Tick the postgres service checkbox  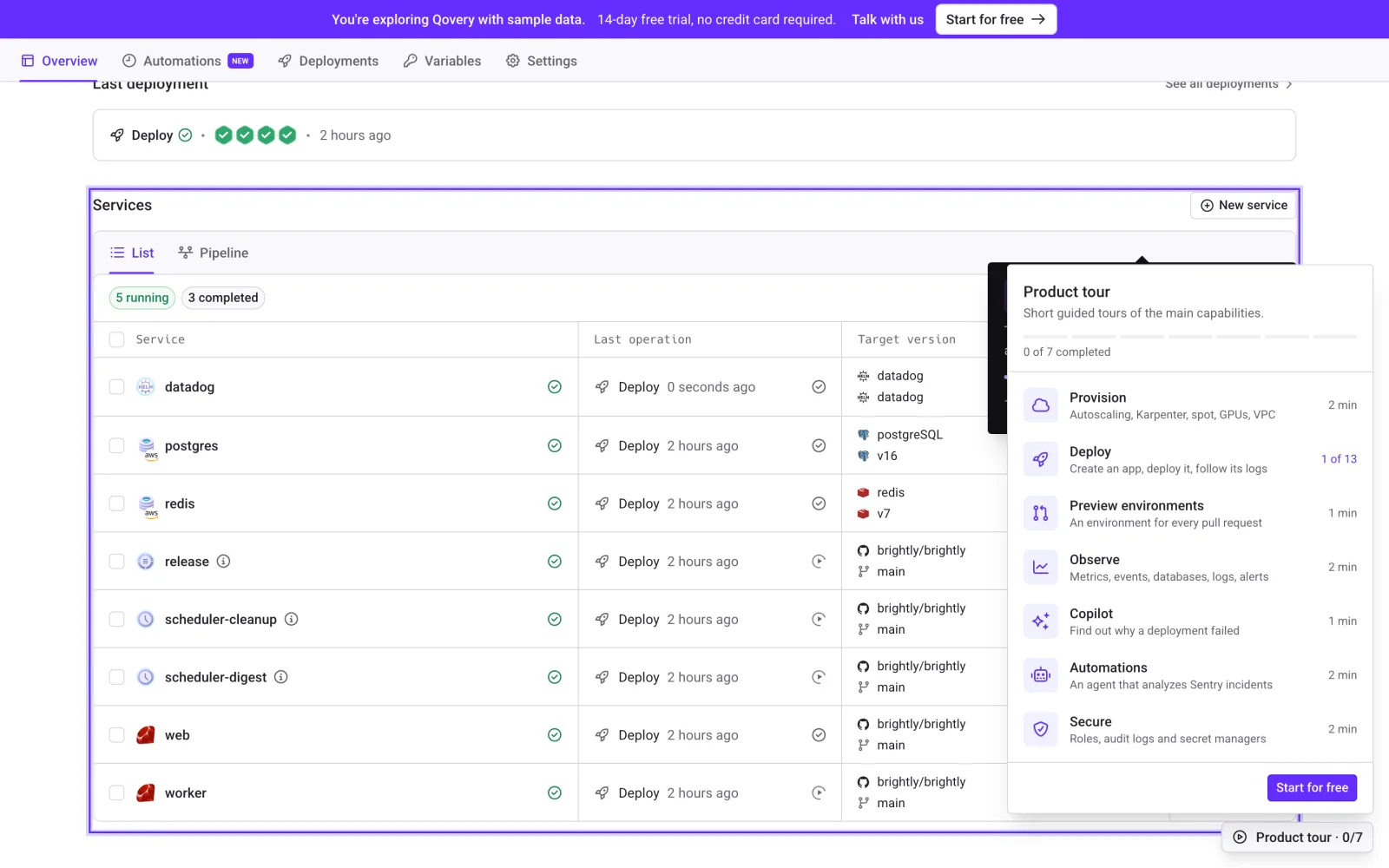pyautogui.click(x=116, y=445)
